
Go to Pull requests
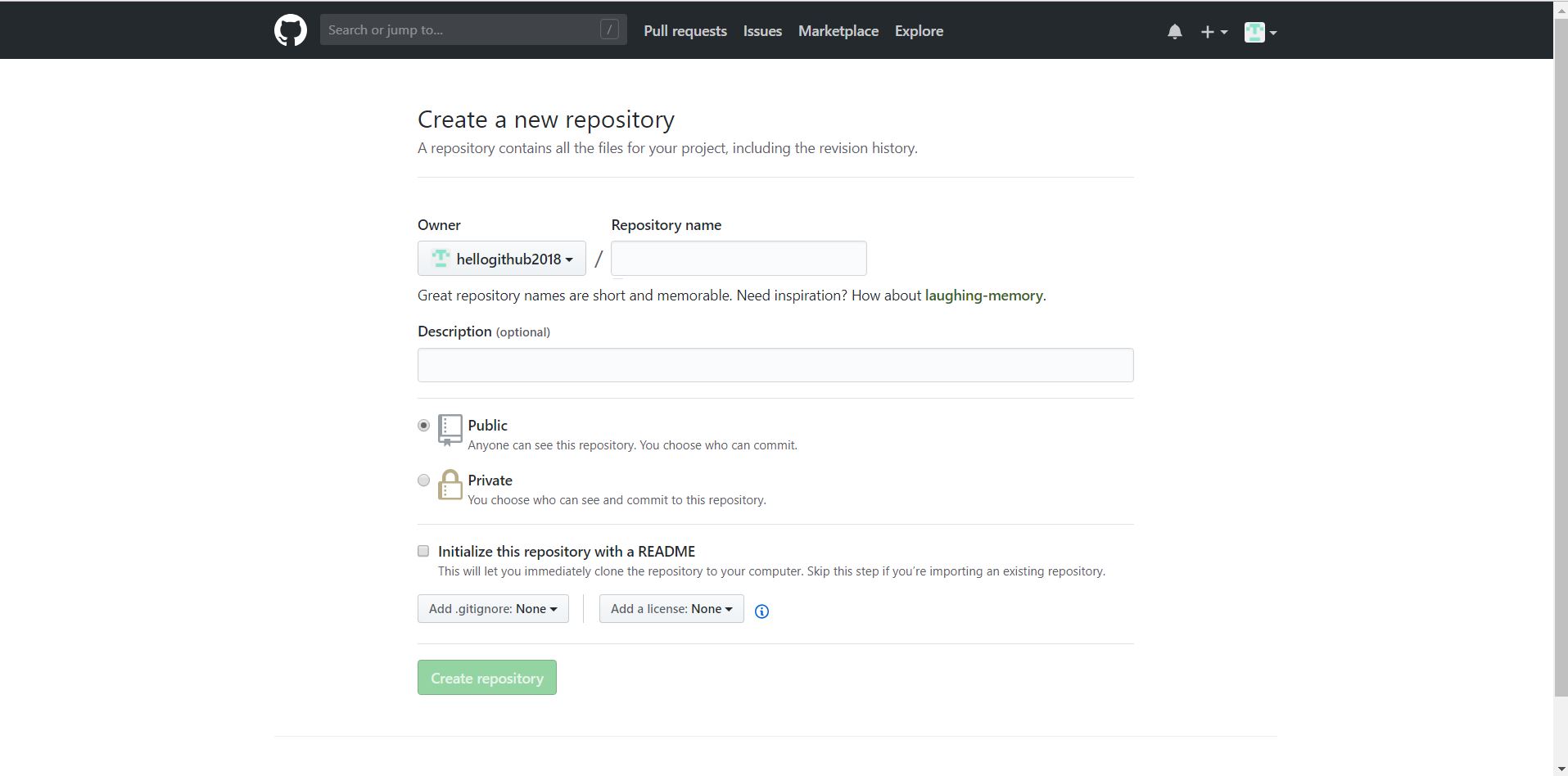[685, 31]
